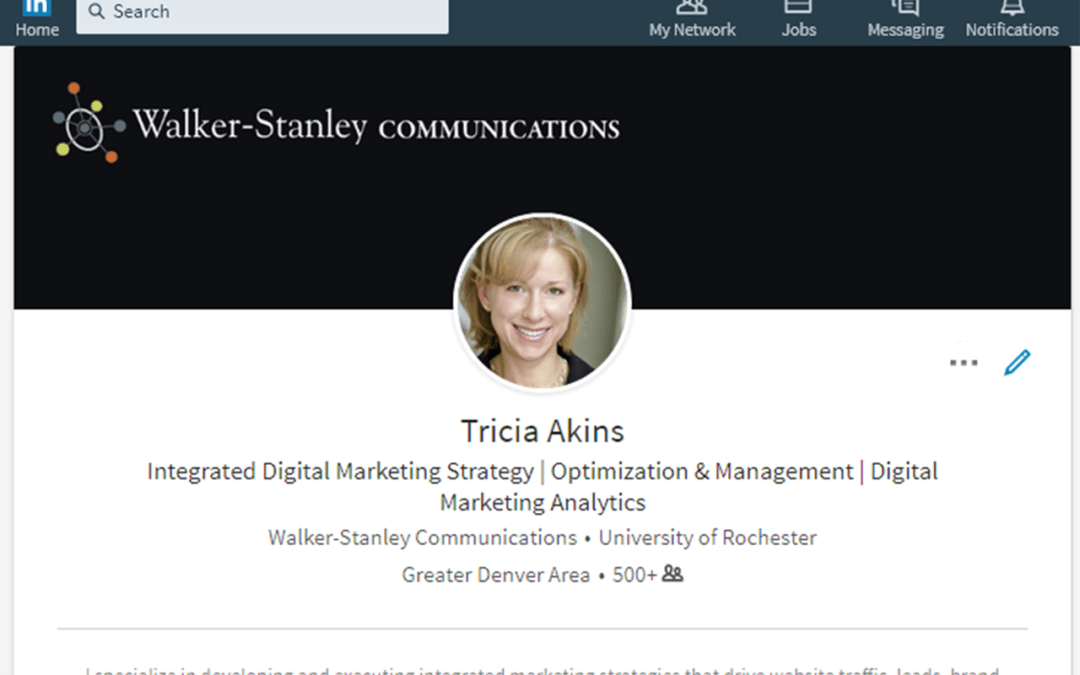
Task: Open Tricia Akins' profile photo
Action: coord(542,302)
